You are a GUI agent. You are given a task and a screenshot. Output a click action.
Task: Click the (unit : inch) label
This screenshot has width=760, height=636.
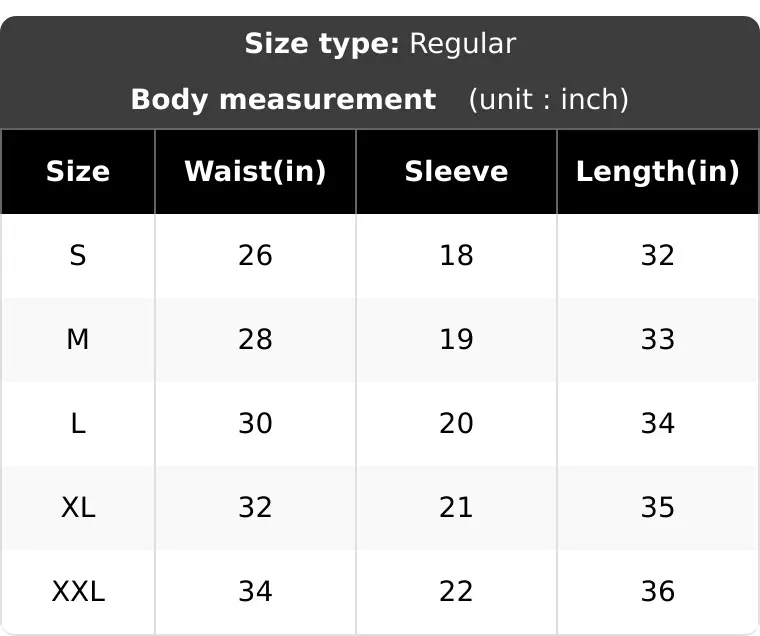point(549,99)
